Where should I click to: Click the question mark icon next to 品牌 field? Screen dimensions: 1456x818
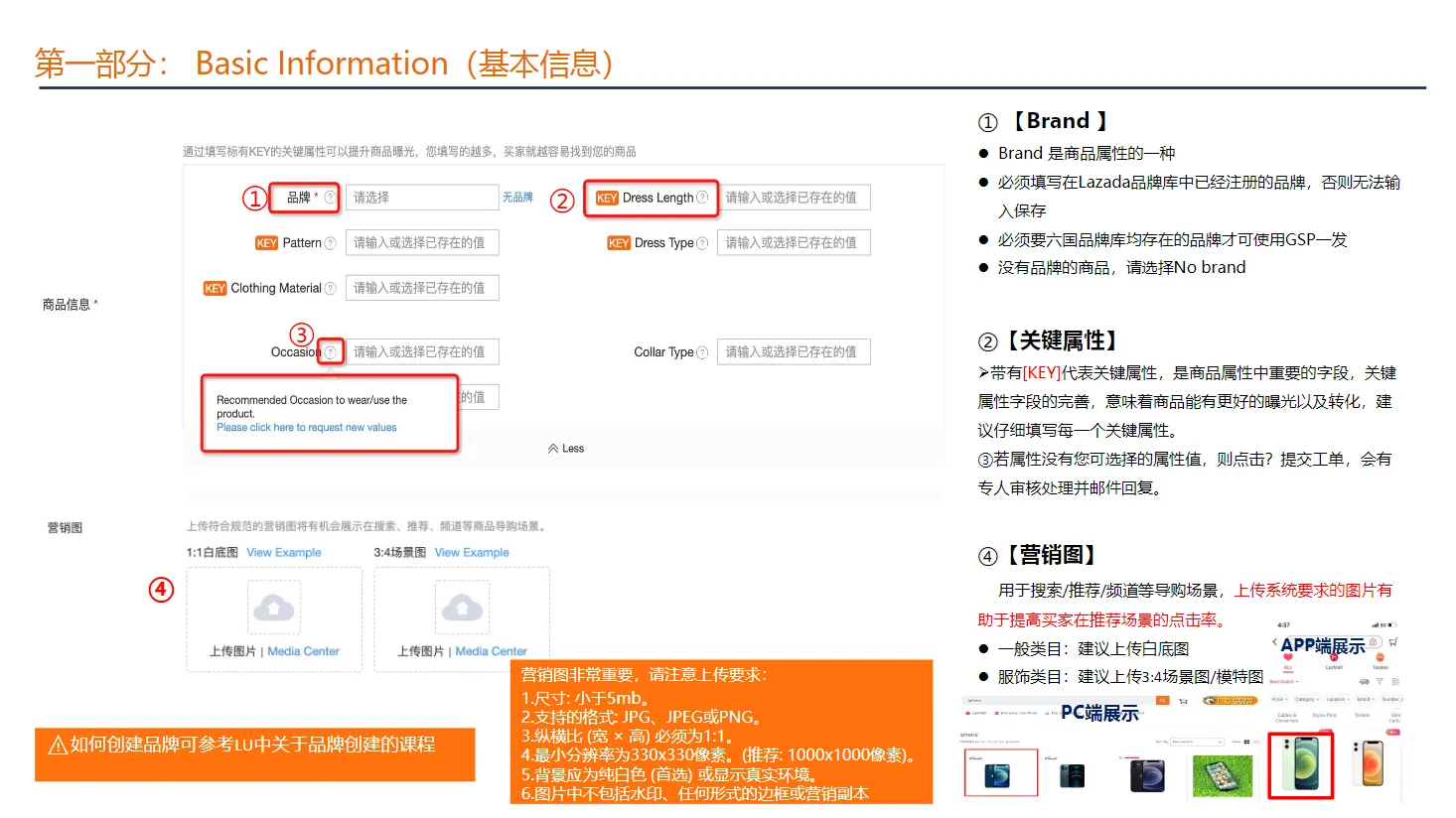(x=330, y=198)
